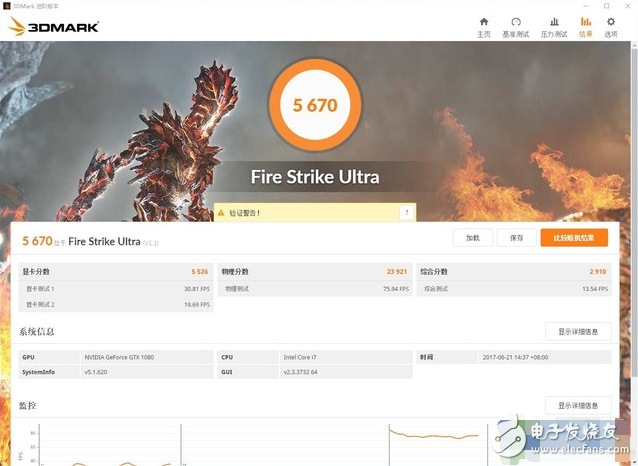Click the 3DMARK logo in the header
The width and height of the screenshot is (638, 466).
[54, 27]
